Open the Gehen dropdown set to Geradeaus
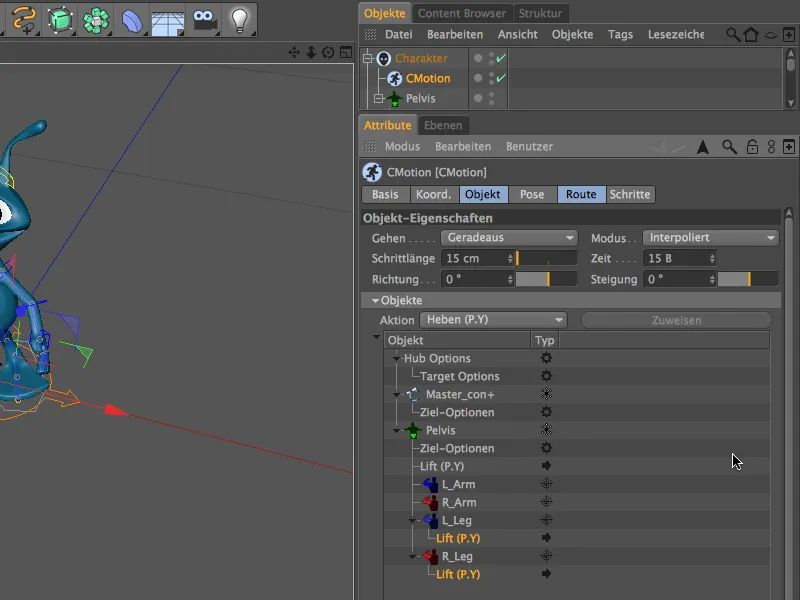The width and height of the screenshot is (800, 600). pyautogui.click(x=509, y=238)
